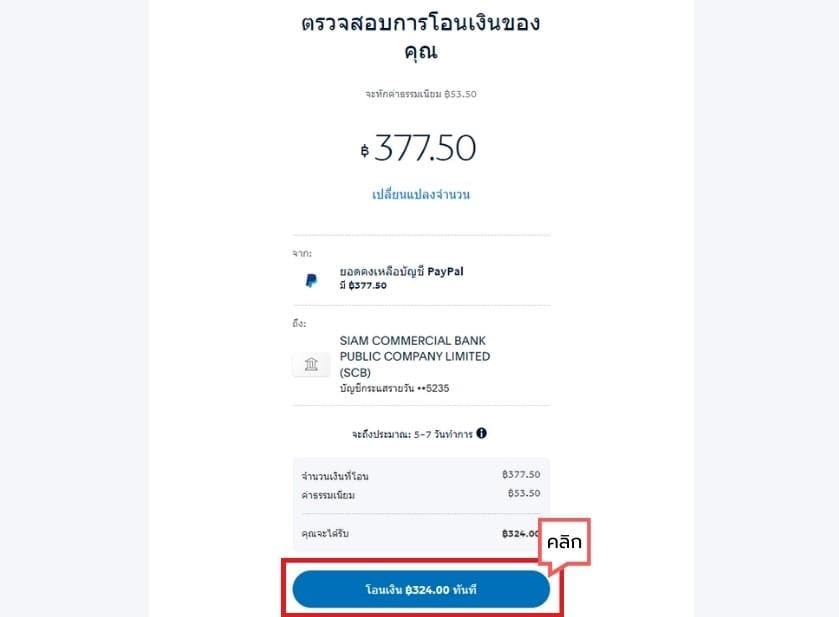The height and width of the screenshot is (617, 839).
Task: Click the ค่าธรรมเนียม summary label
Action: click(328, 495)
